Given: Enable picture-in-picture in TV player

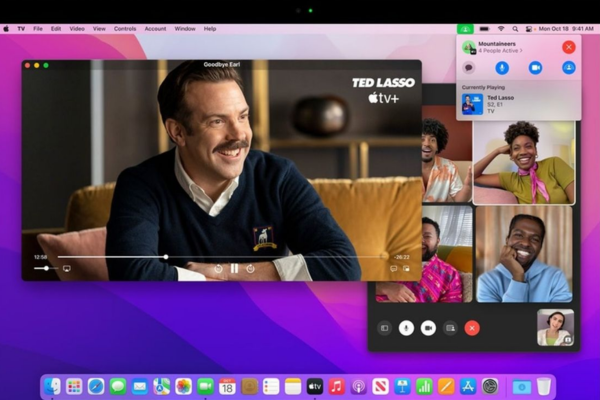Looking at the screenshot, I should pyautogui.click(x=406, y=269).
